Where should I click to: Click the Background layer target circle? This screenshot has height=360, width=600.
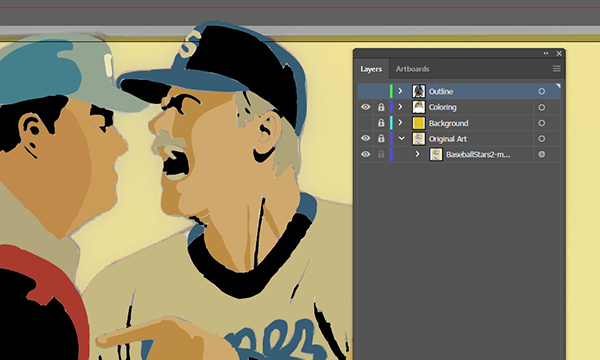click(541, 123)
